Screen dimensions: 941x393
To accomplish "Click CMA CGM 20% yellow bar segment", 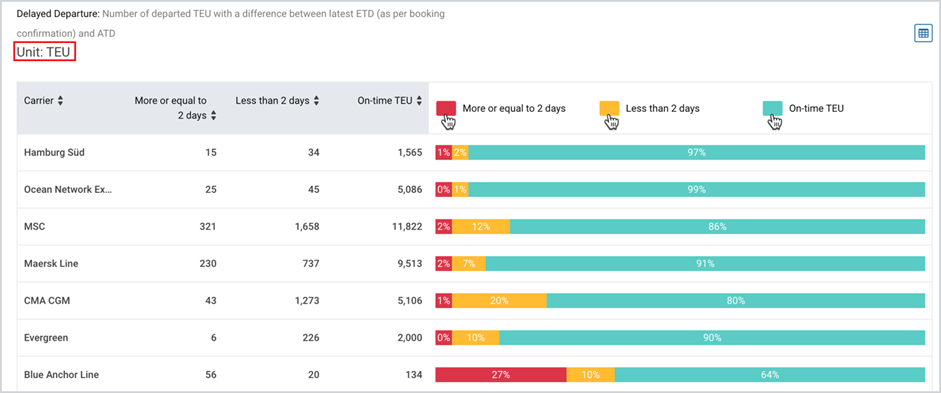I will pos(499,301).
